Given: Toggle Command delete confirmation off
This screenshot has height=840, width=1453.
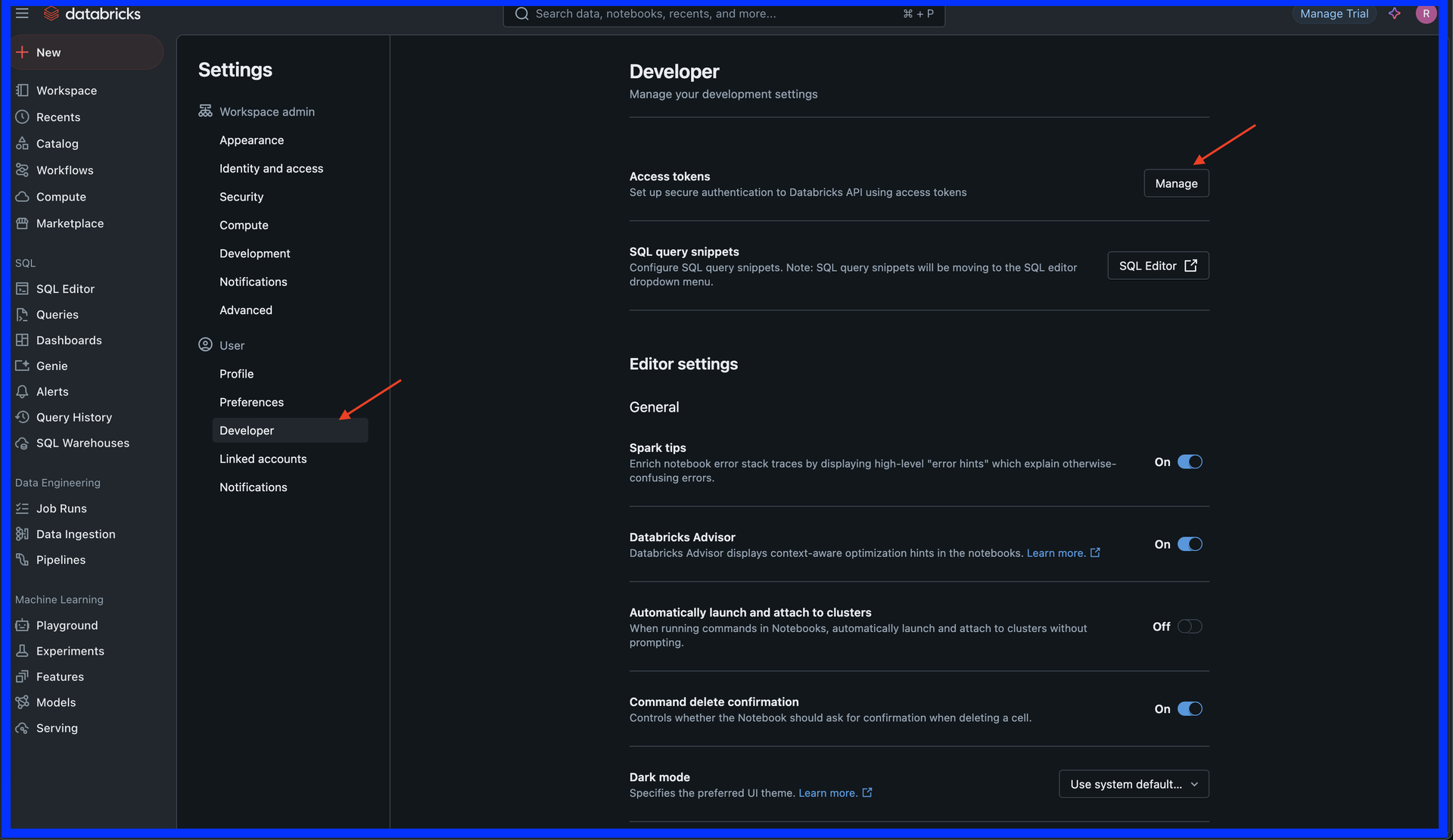Looking at the screenshot, I should (x=1189, y=709).
